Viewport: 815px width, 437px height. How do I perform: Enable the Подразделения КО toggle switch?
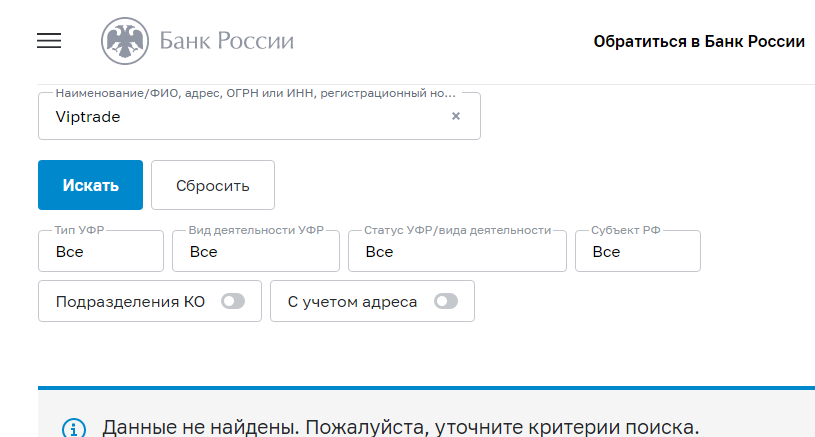point(233,301)
